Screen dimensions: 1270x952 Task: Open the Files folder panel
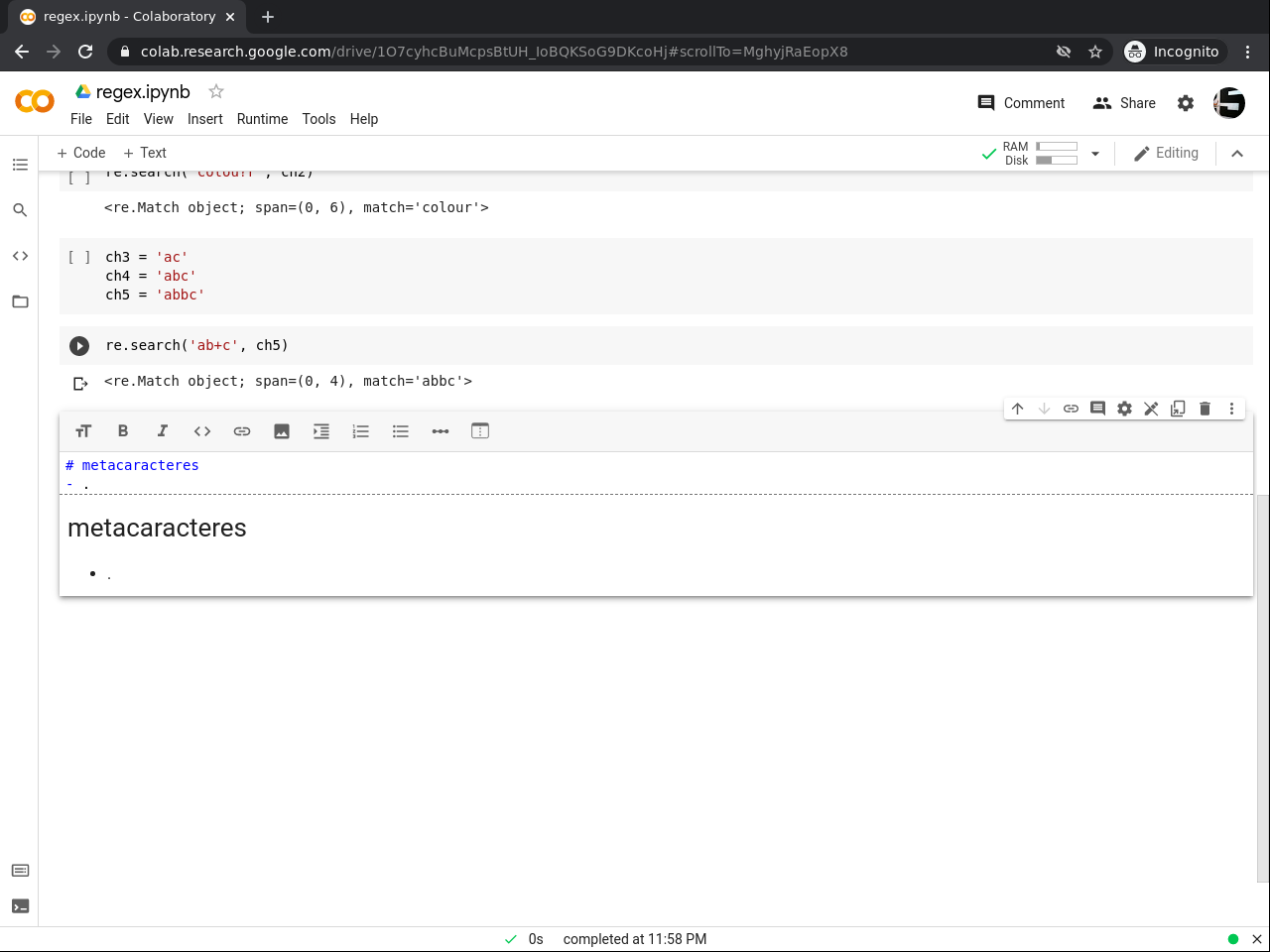coord(20,301)
